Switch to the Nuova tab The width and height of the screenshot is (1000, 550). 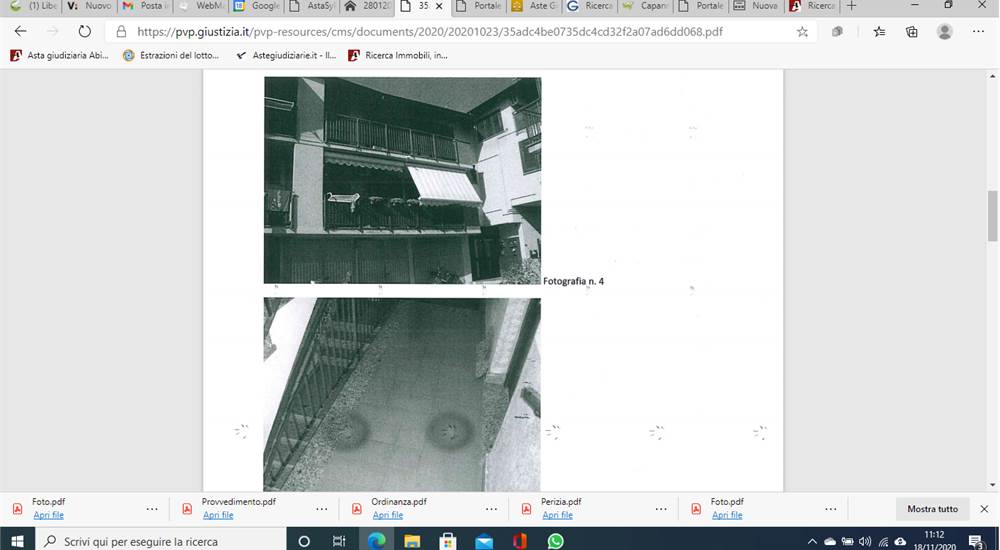coord(756,6)
